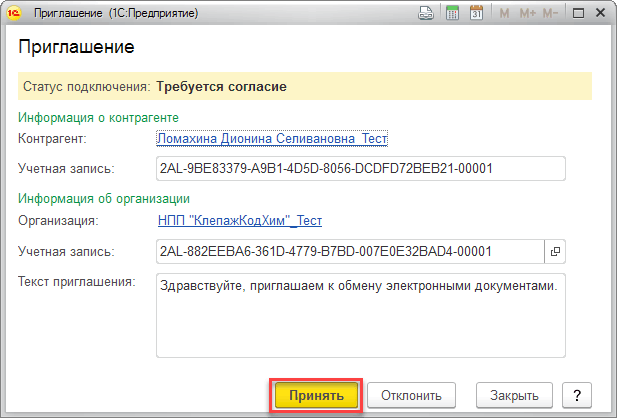Click the Требуется согласие status text

coord(221,86)
